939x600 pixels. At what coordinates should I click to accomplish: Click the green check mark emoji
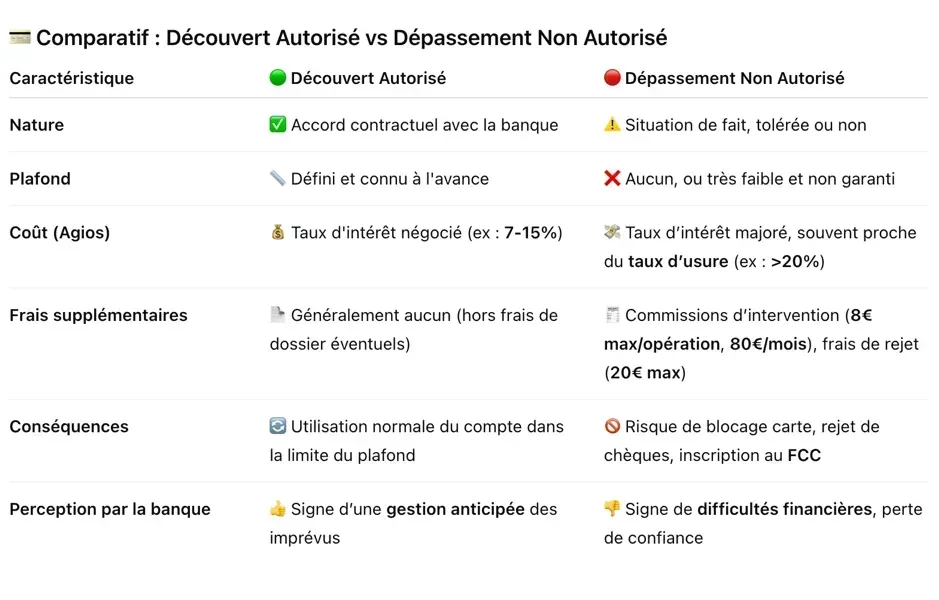pos(278,125)
